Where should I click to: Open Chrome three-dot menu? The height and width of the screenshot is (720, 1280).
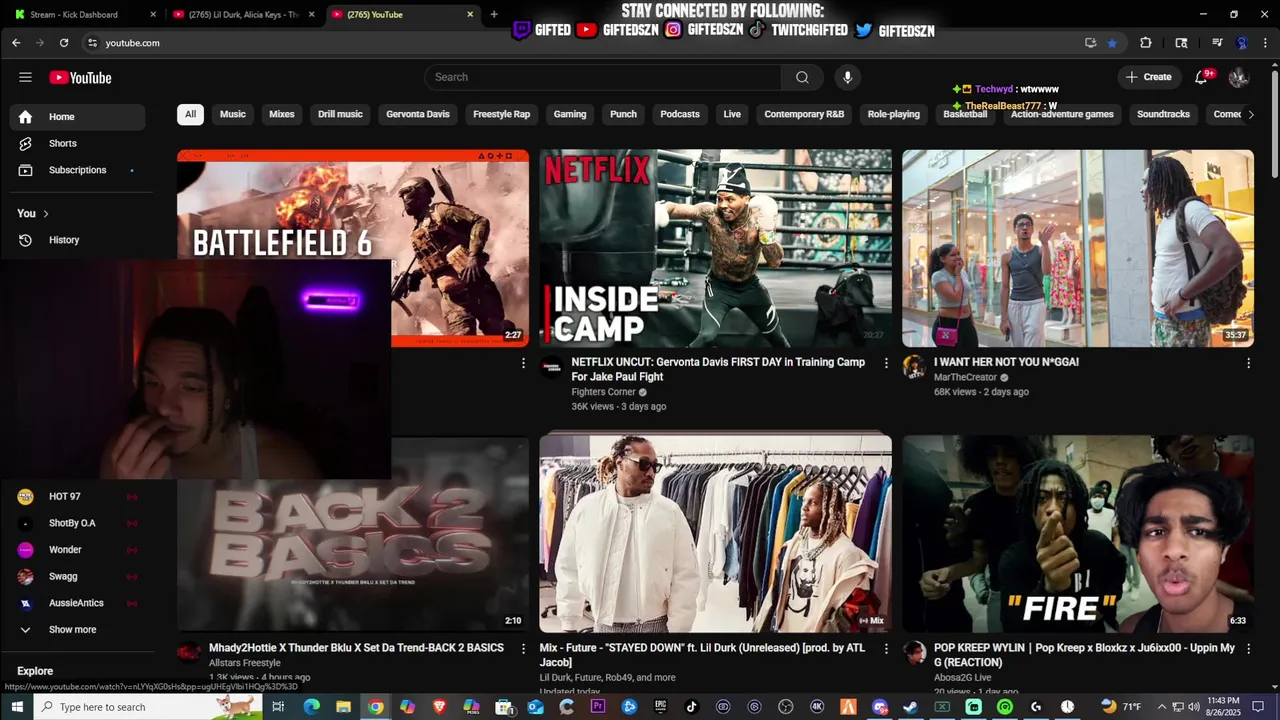pyautogui.click(x=1266, y=43)
